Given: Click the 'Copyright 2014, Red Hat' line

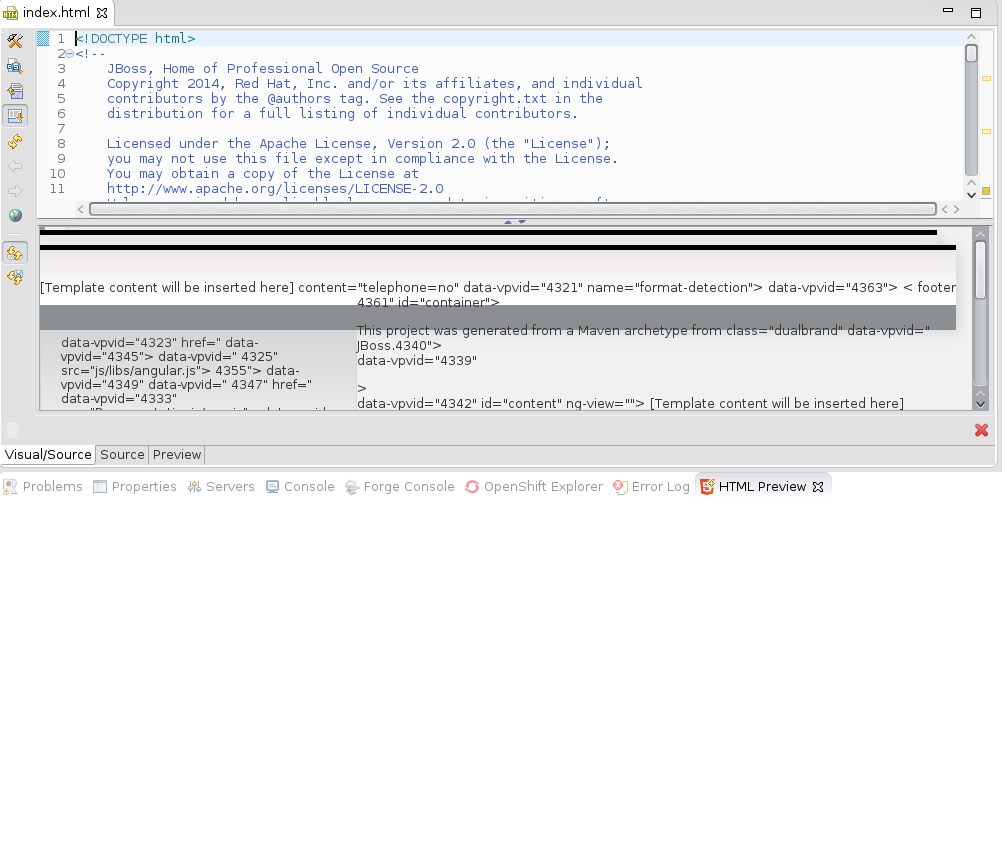Looking at the screenshot, I should click(x=374, y=83).
